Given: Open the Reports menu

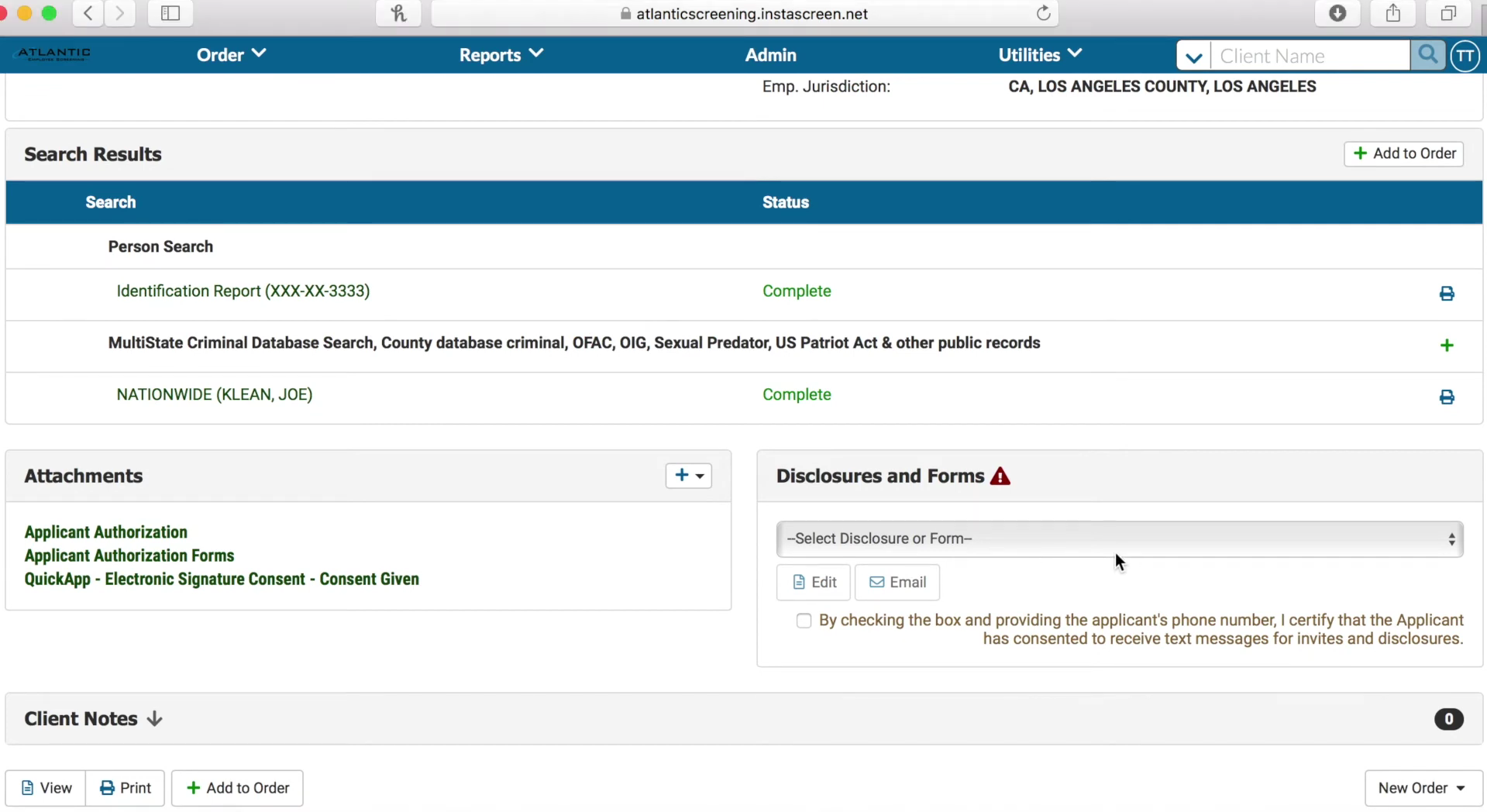Looking at the screenshot, I should click(500, 55).
